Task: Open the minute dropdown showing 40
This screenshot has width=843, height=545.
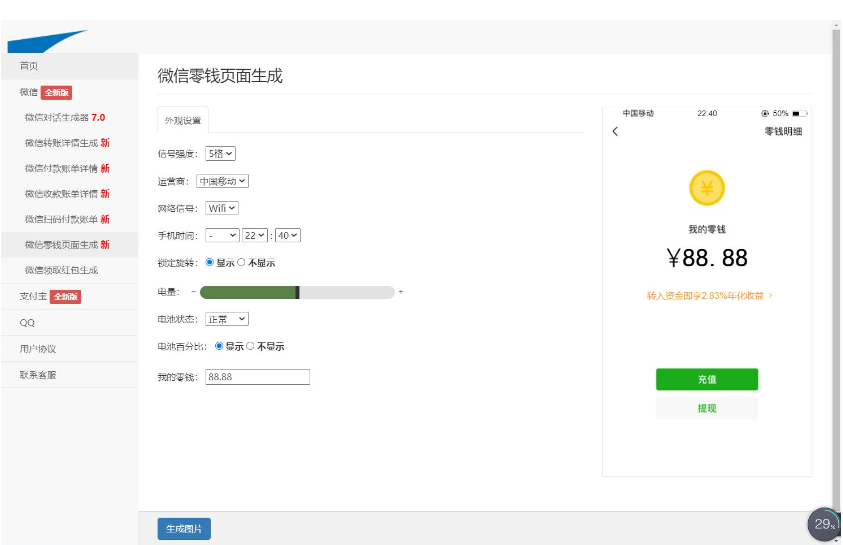Action: [x=288, y=235]
